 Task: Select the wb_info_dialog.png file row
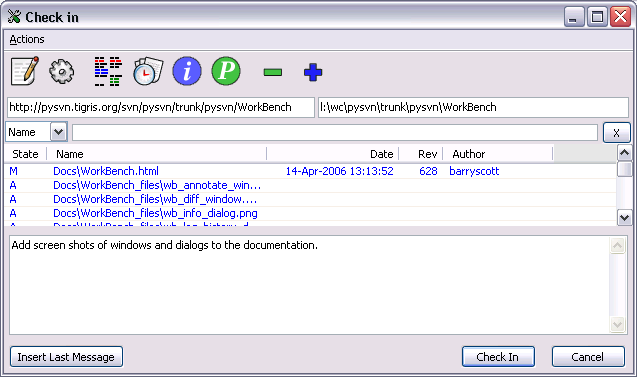(x=310, y=213)
